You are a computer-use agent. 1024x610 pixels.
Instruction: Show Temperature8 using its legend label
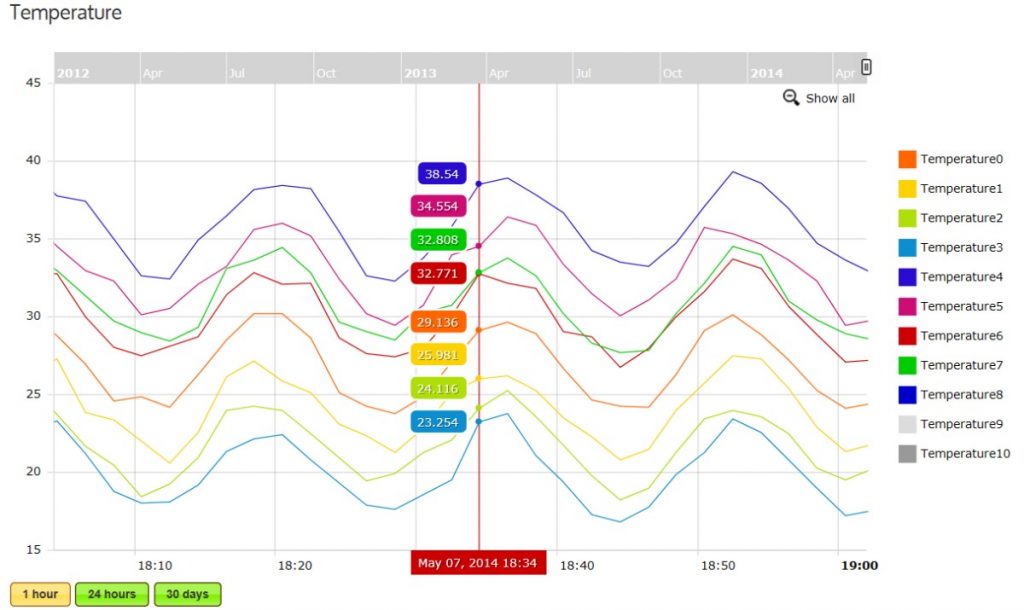pyautogui.click(x=961, y=394)
